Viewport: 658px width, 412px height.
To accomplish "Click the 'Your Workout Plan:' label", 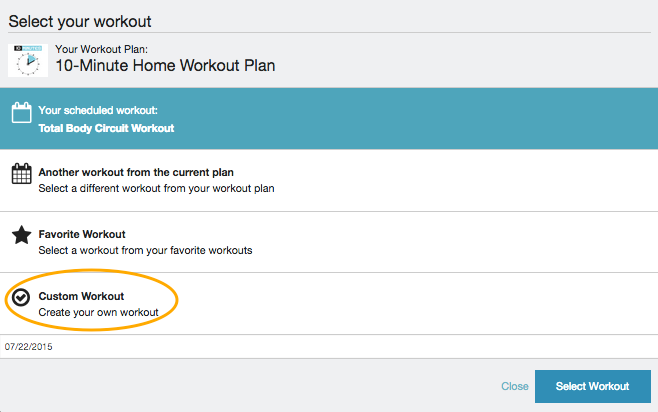I will (x=102, y=48).
